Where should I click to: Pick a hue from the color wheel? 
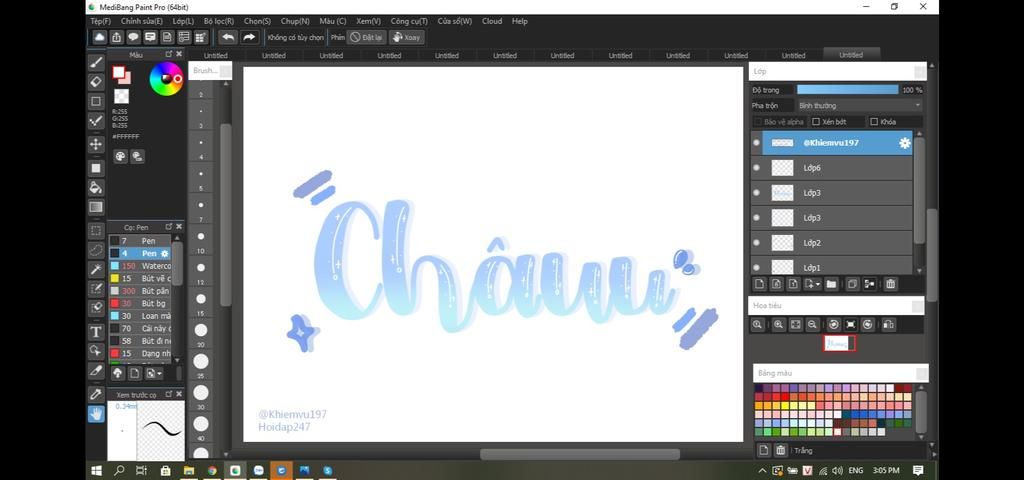click(x=166, y=79)
